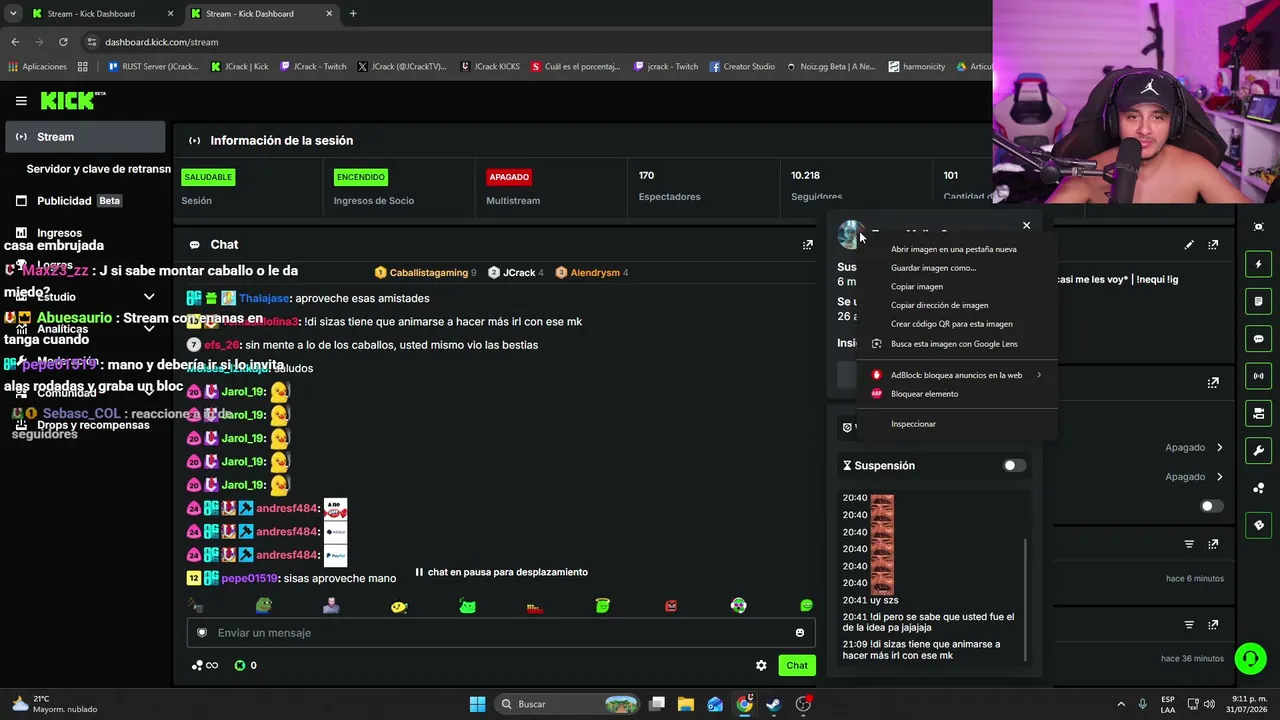The image size is (1280, 720).
Task: Insert the red angry face quick emote
Action: tap(671, 606)
